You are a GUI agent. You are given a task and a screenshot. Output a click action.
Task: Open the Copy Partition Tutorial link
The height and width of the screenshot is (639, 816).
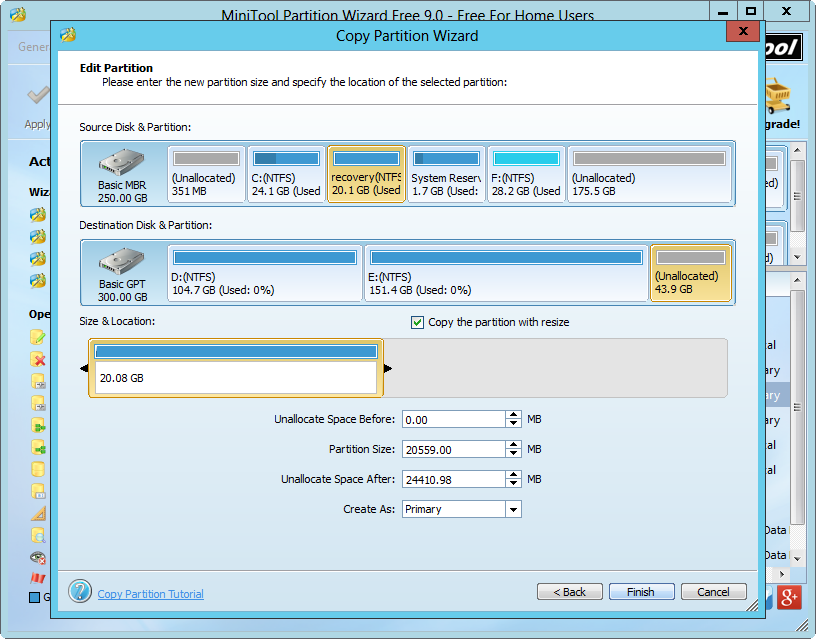click(x=150, y=594)
